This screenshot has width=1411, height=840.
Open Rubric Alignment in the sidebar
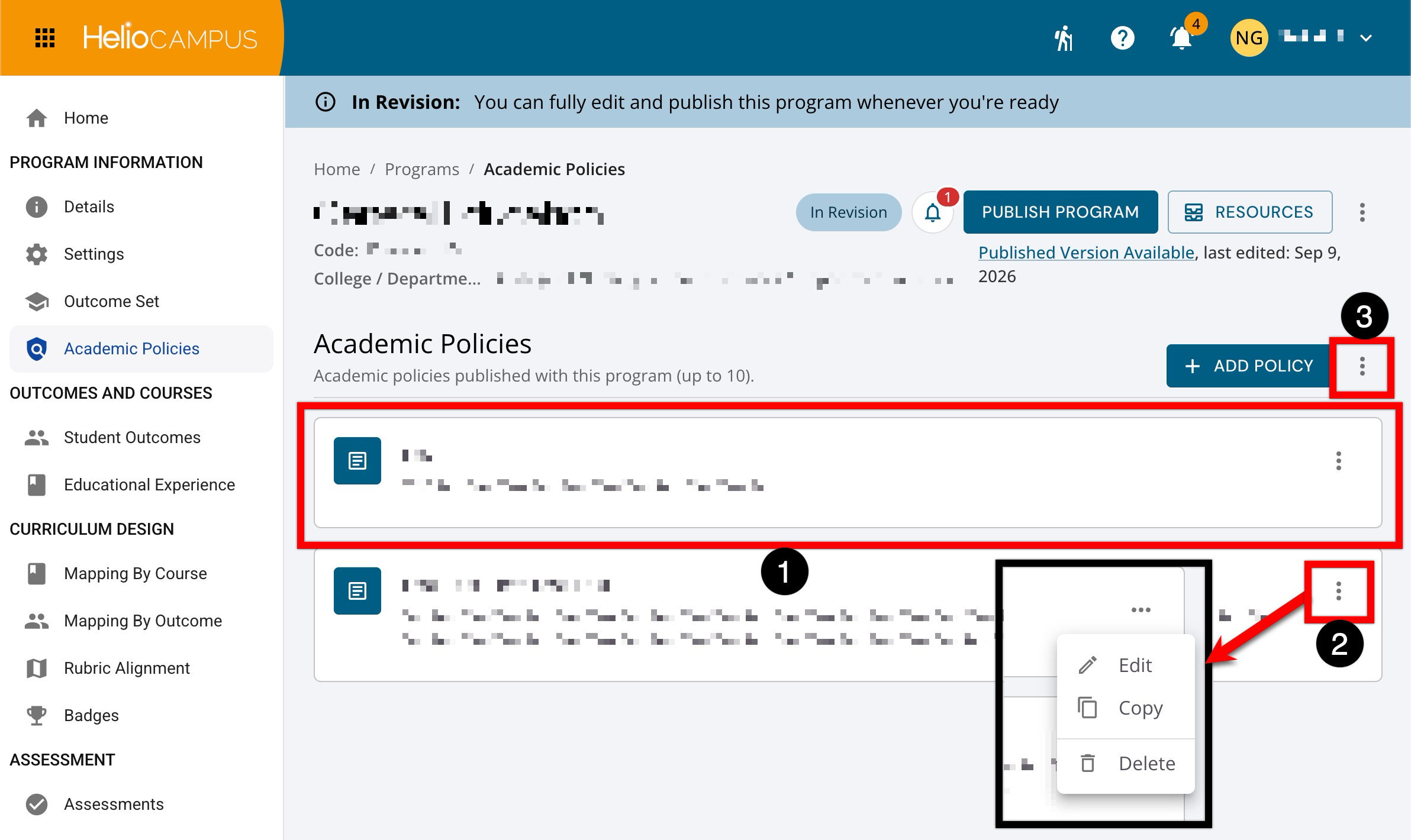[x=127, y=668]
